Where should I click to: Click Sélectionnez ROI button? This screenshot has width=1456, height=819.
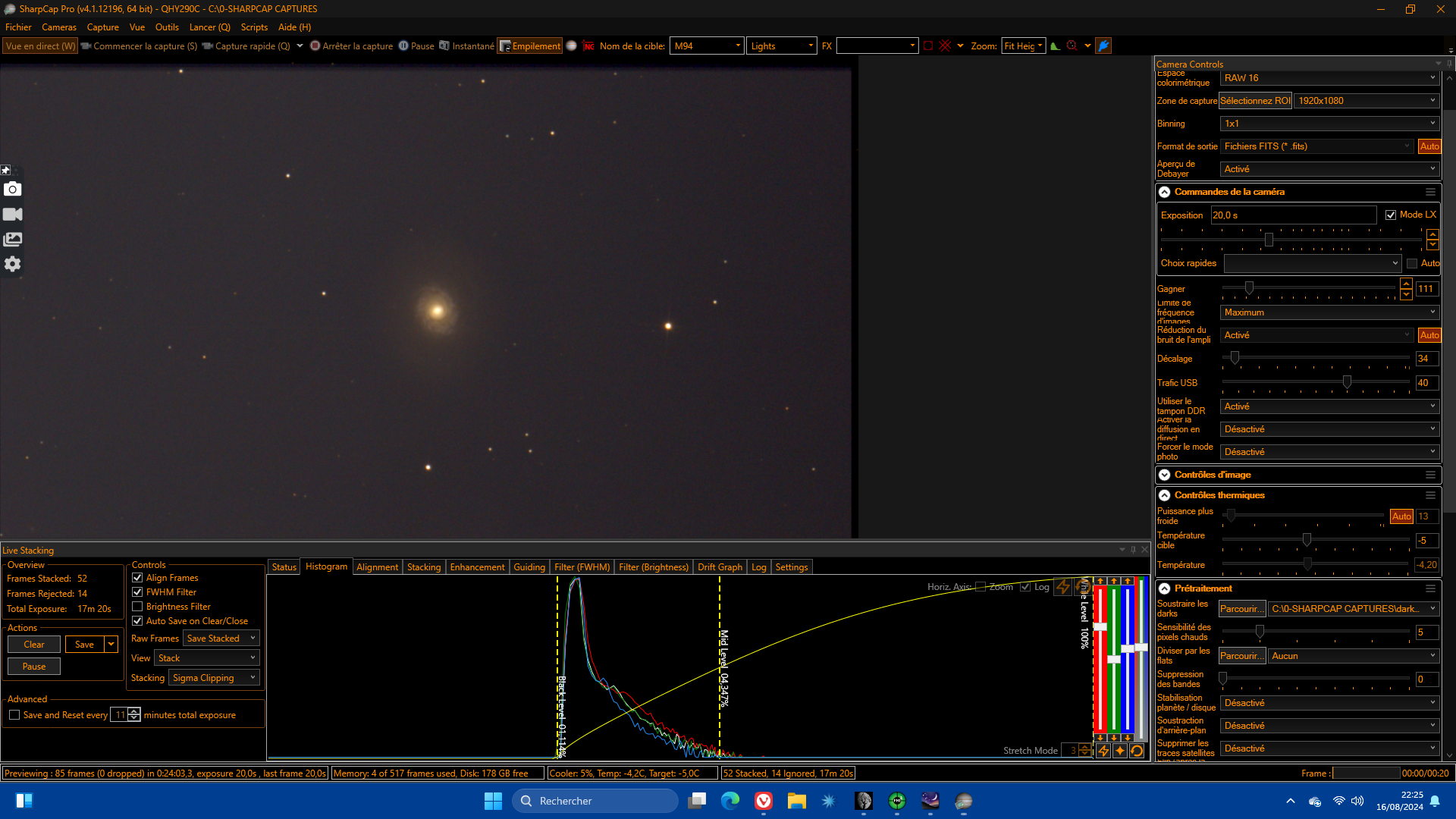[x=1255, y=101]
